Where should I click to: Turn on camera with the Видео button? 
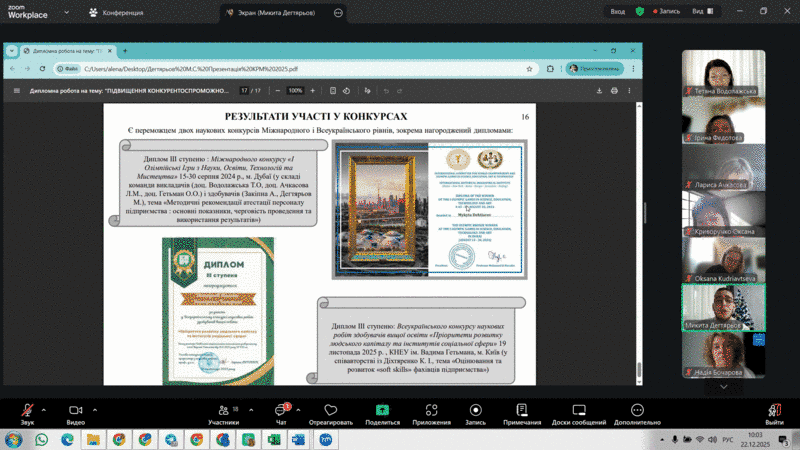coord(76,411)
